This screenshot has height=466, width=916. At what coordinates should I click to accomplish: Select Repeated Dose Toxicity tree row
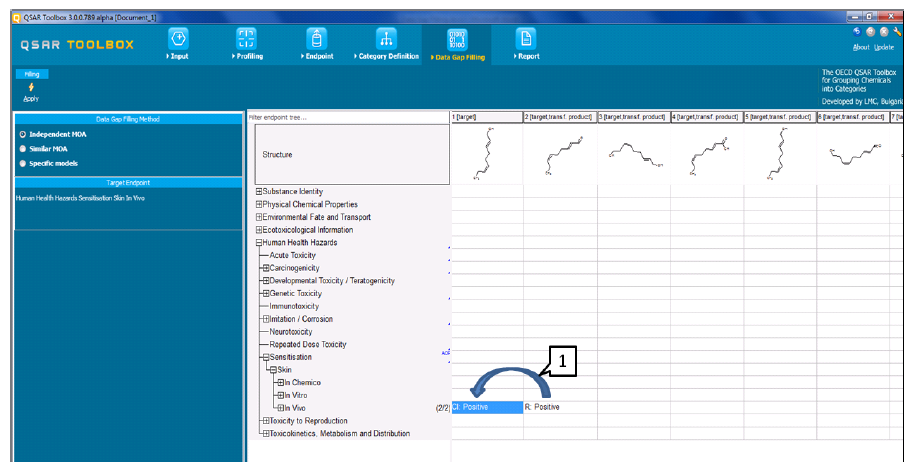click(x=308, y=345)
